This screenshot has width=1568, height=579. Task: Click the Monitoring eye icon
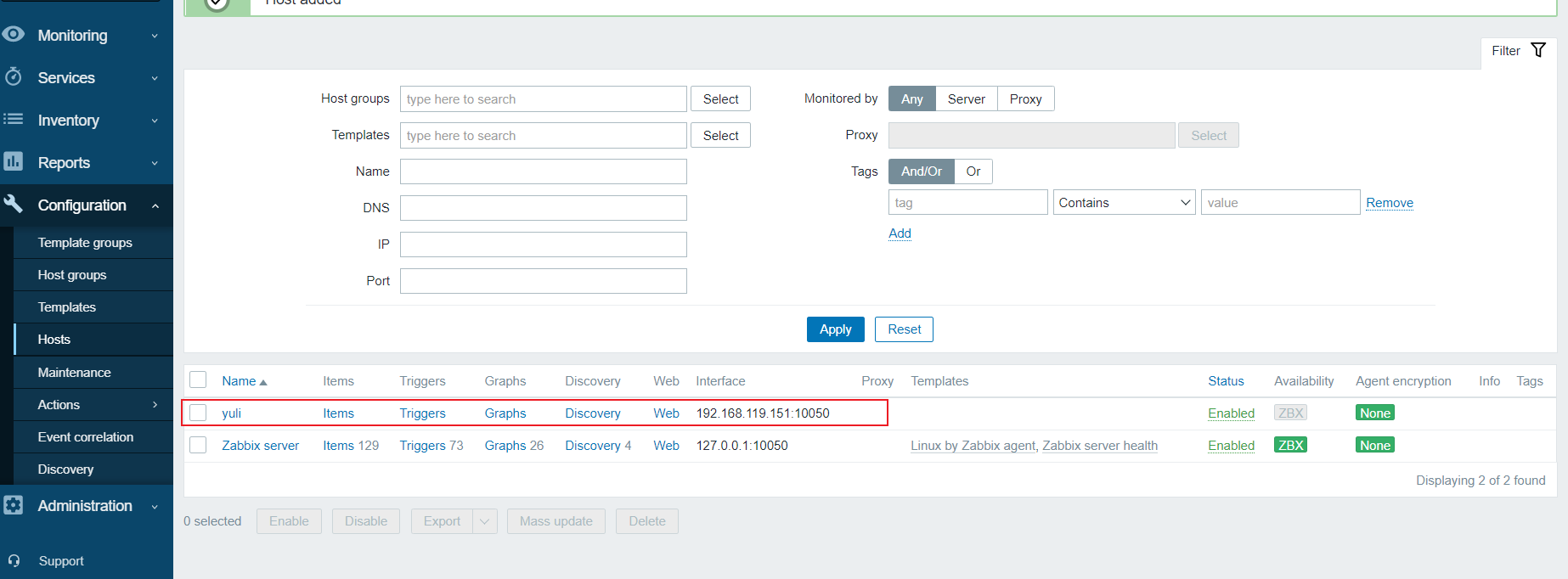pyautogui.click(x=13, y=34)
